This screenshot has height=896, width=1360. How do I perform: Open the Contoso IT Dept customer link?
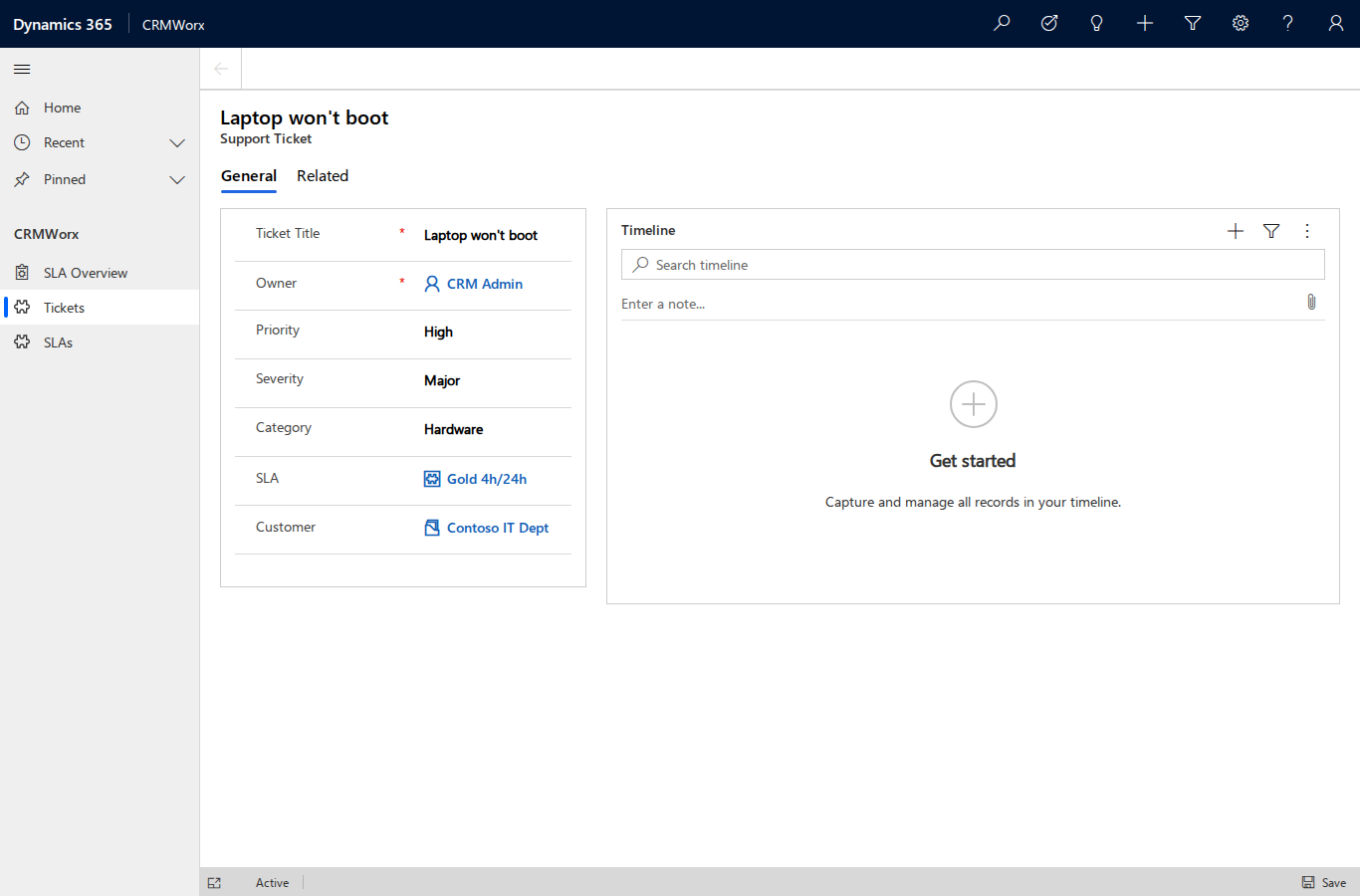pyautogui.click(x=498, y=528)
